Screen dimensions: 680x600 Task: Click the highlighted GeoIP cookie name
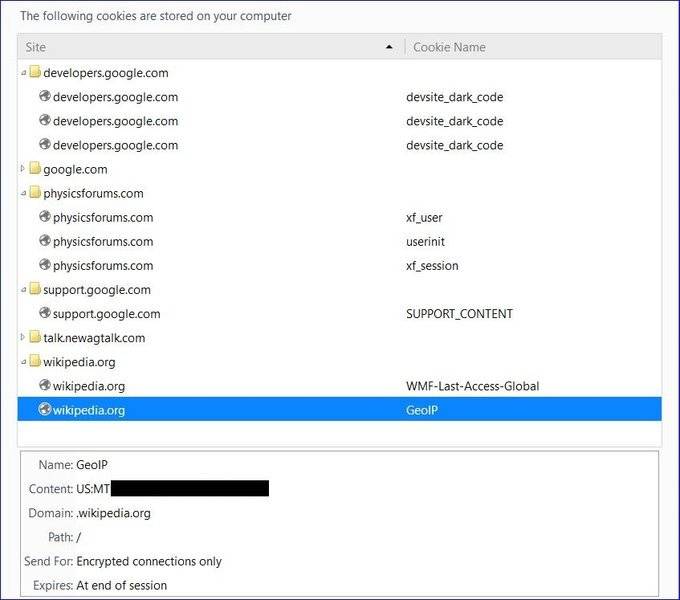click(x=422, y=410)
